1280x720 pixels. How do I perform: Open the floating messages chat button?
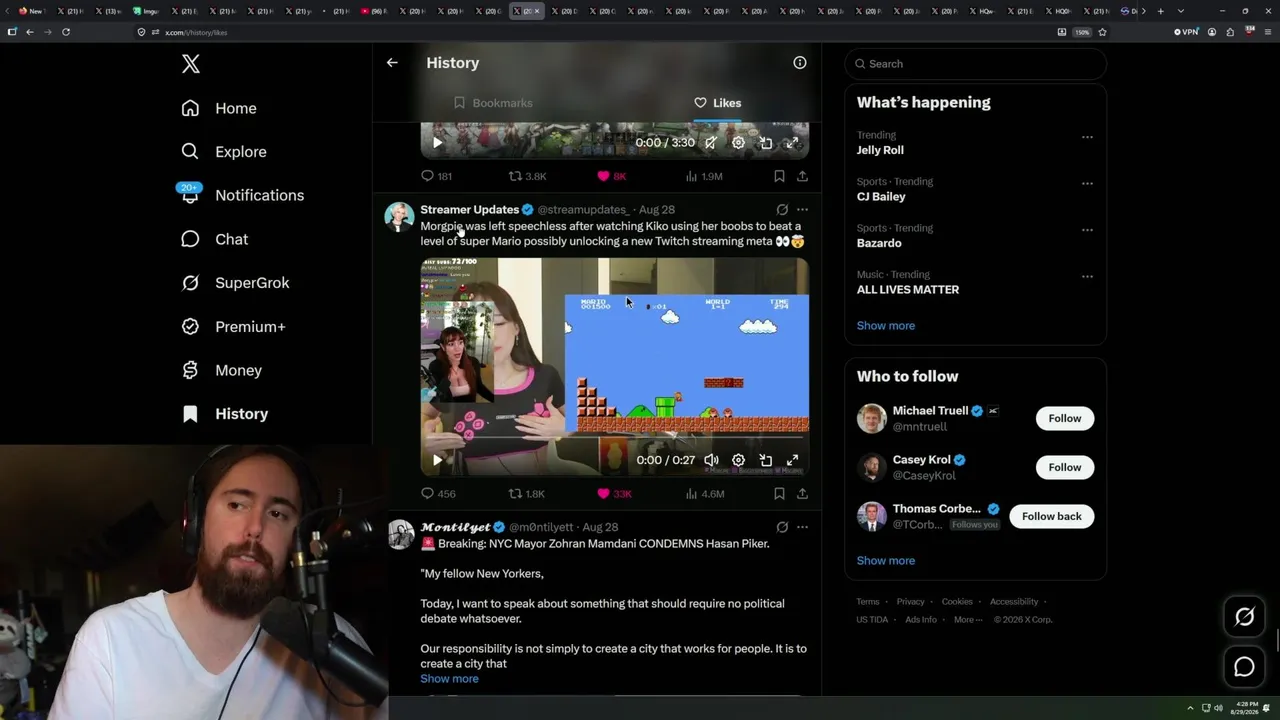pyautogui.click(x=1244, y=667)
